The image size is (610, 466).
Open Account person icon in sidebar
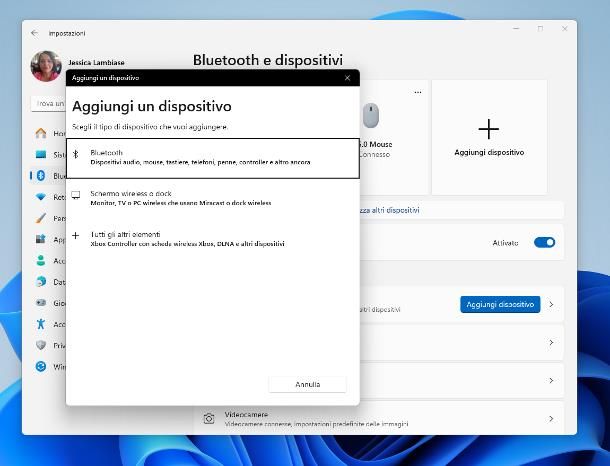click(41, 260)
